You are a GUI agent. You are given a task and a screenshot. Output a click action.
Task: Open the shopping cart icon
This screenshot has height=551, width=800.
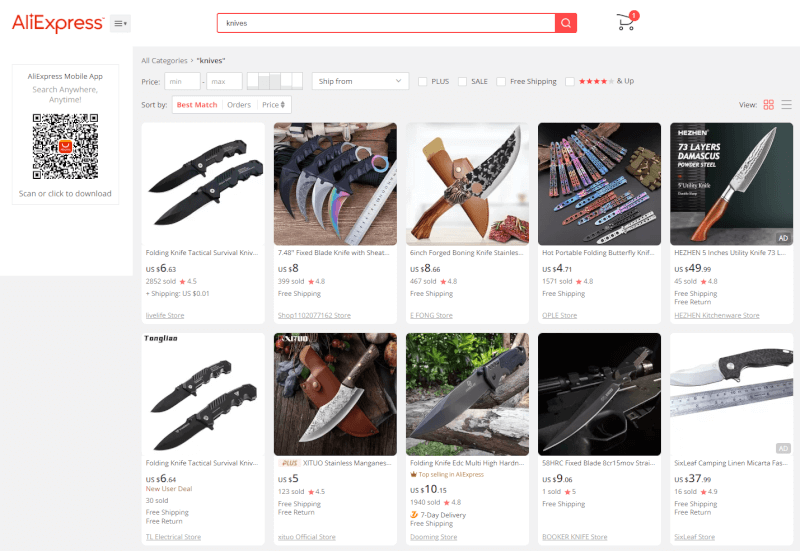(x=626, y=22)
